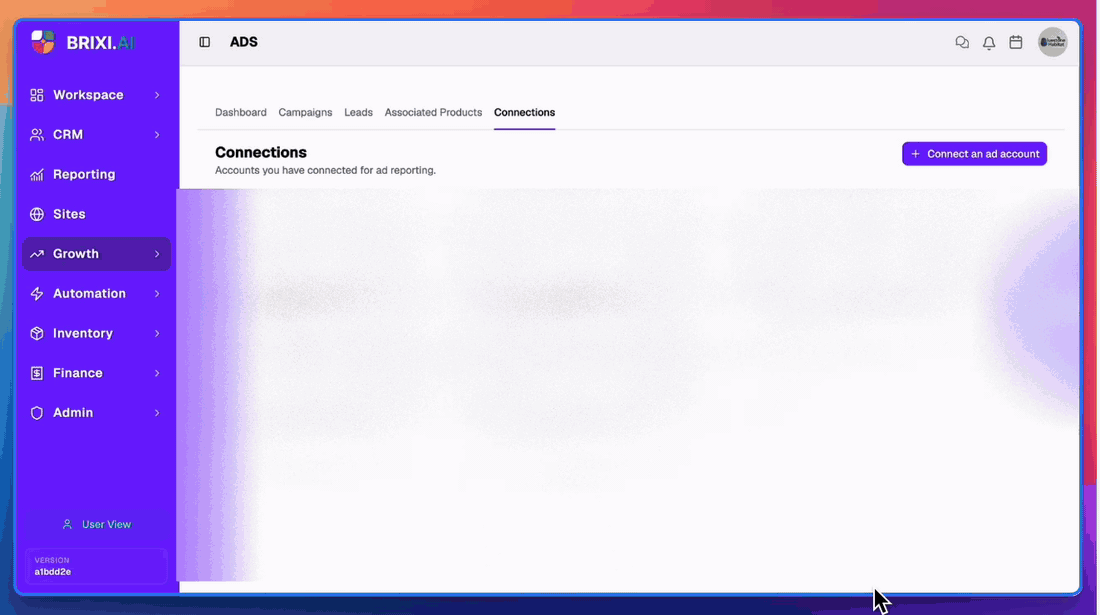This screenshot has width=1100, height=615.
Task: Open the calendar icon in header
Action: click(x=1015, y=42)
